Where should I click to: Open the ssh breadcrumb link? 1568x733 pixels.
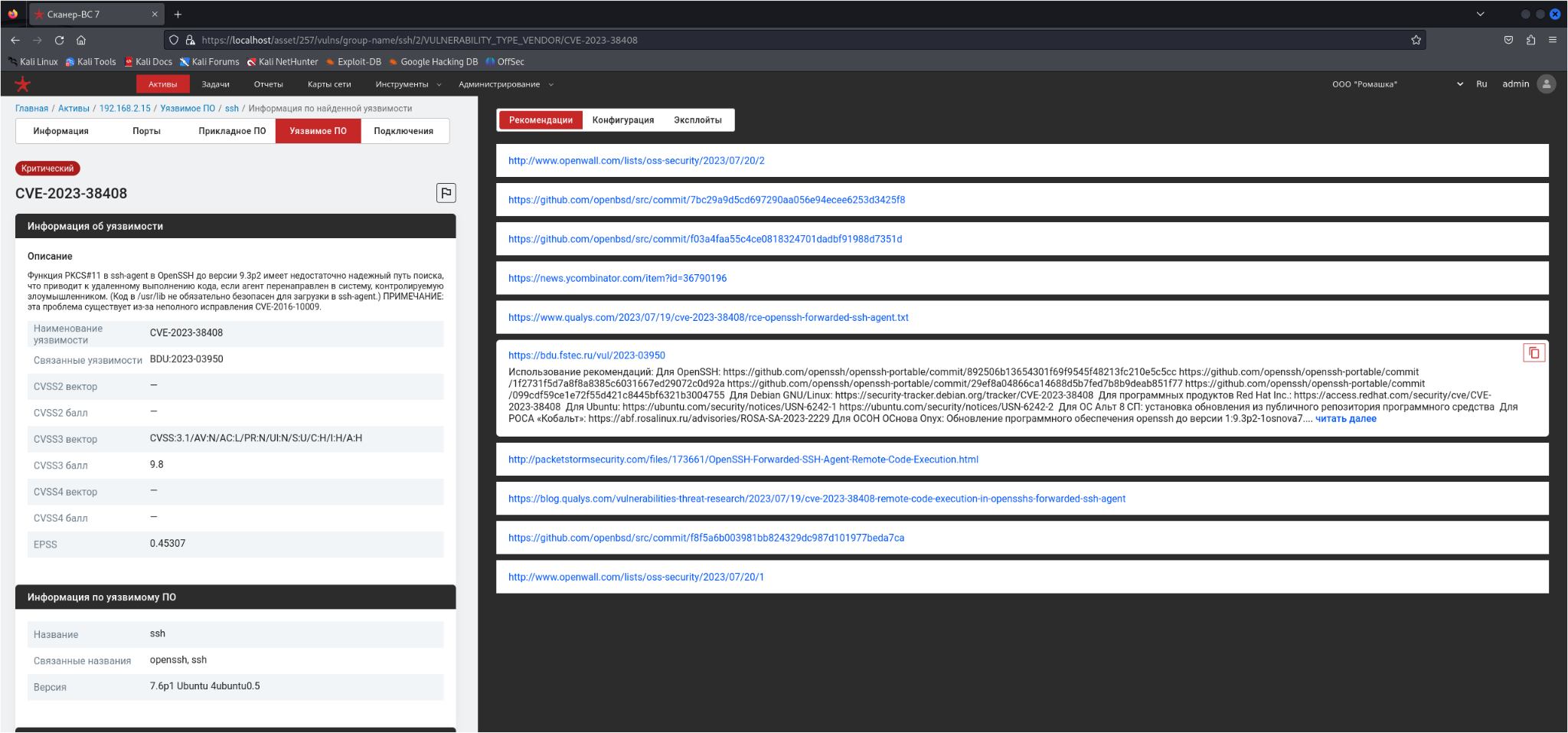click(x=232, y=109)
